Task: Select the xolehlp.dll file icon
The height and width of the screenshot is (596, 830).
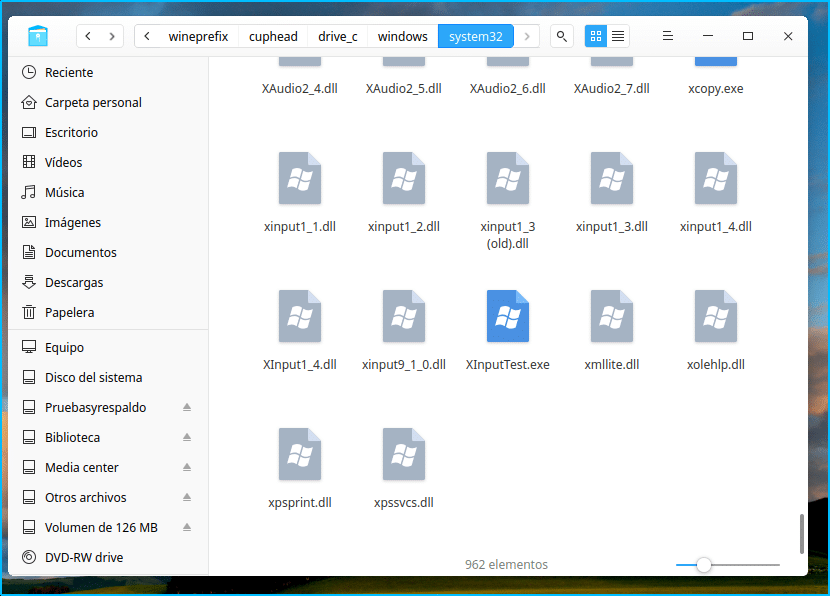Action: coord(716,316)
